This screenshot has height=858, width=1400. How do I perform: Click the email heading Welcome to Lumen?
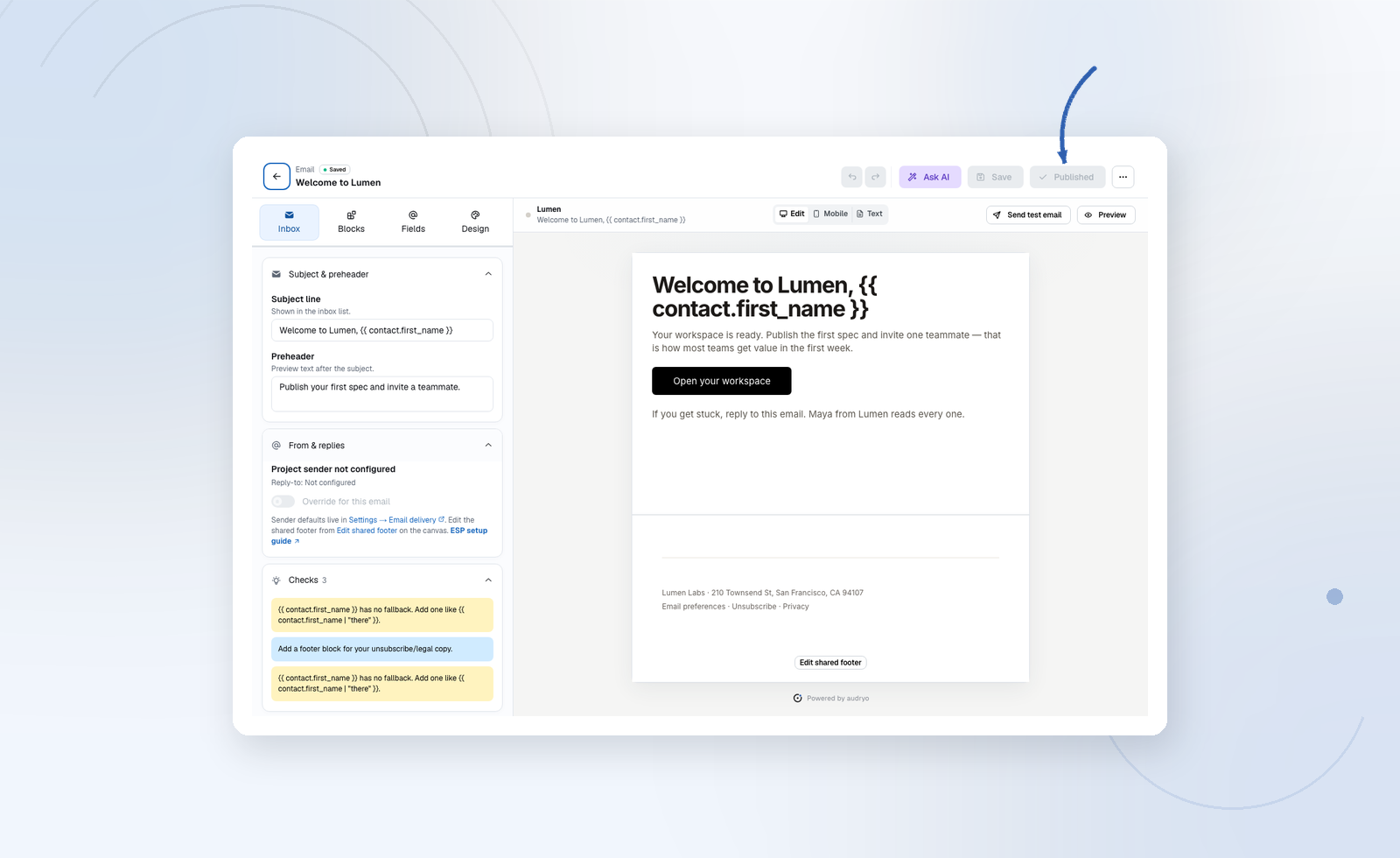click(x=765, y=297)
